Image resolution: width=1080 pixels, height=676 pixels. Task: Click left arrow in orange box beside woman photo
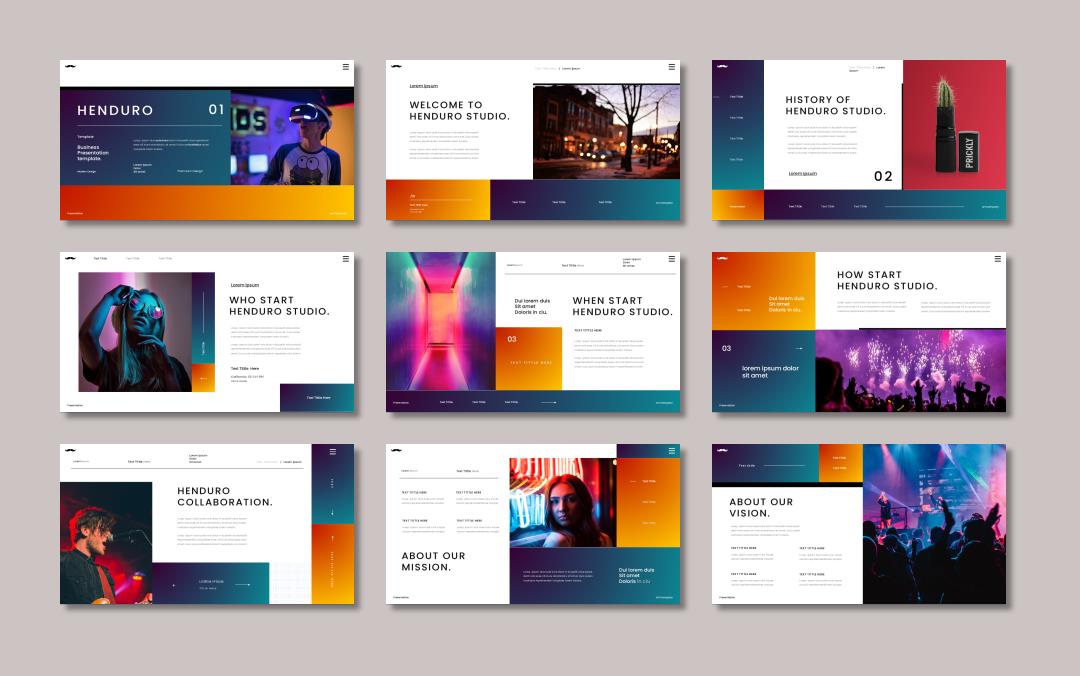pyautogui.click(x=203, y=379)
